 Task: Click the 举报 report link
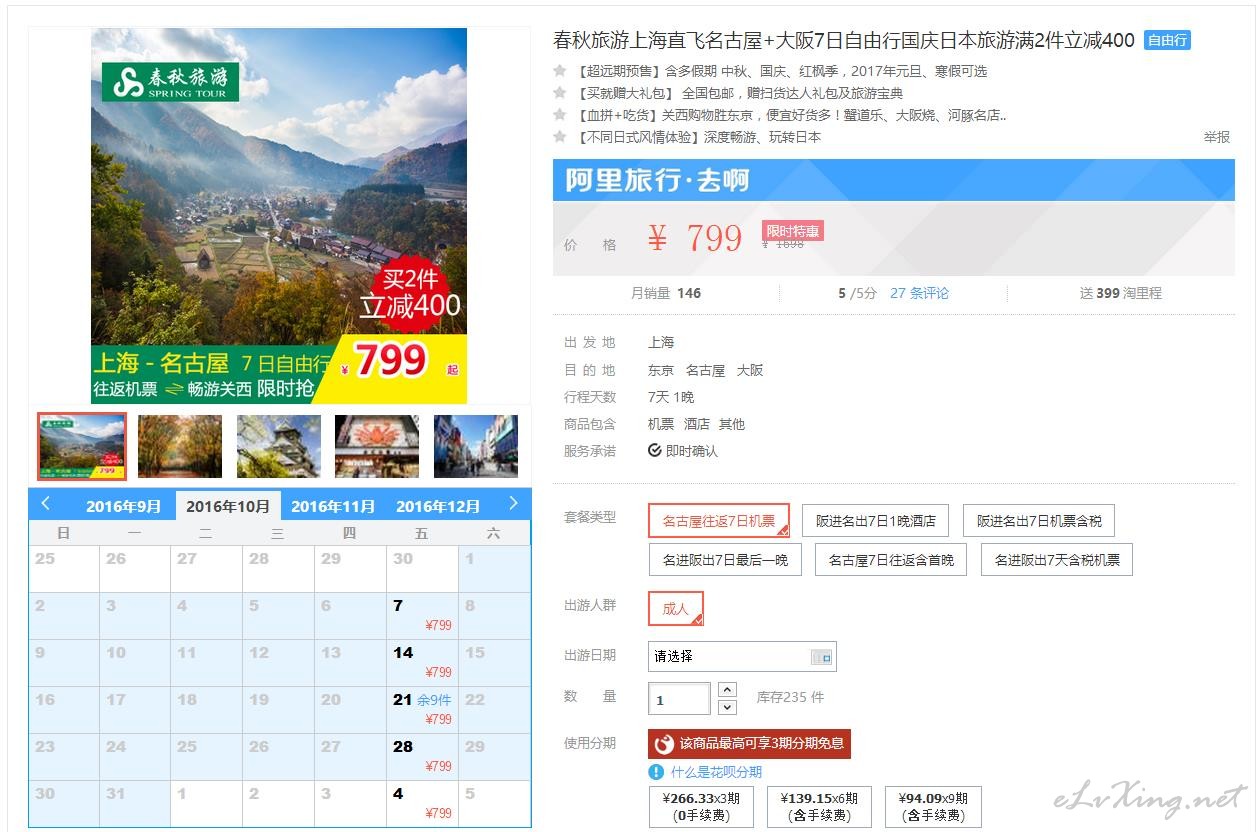pyautogui.click(x=1217, y=137)
